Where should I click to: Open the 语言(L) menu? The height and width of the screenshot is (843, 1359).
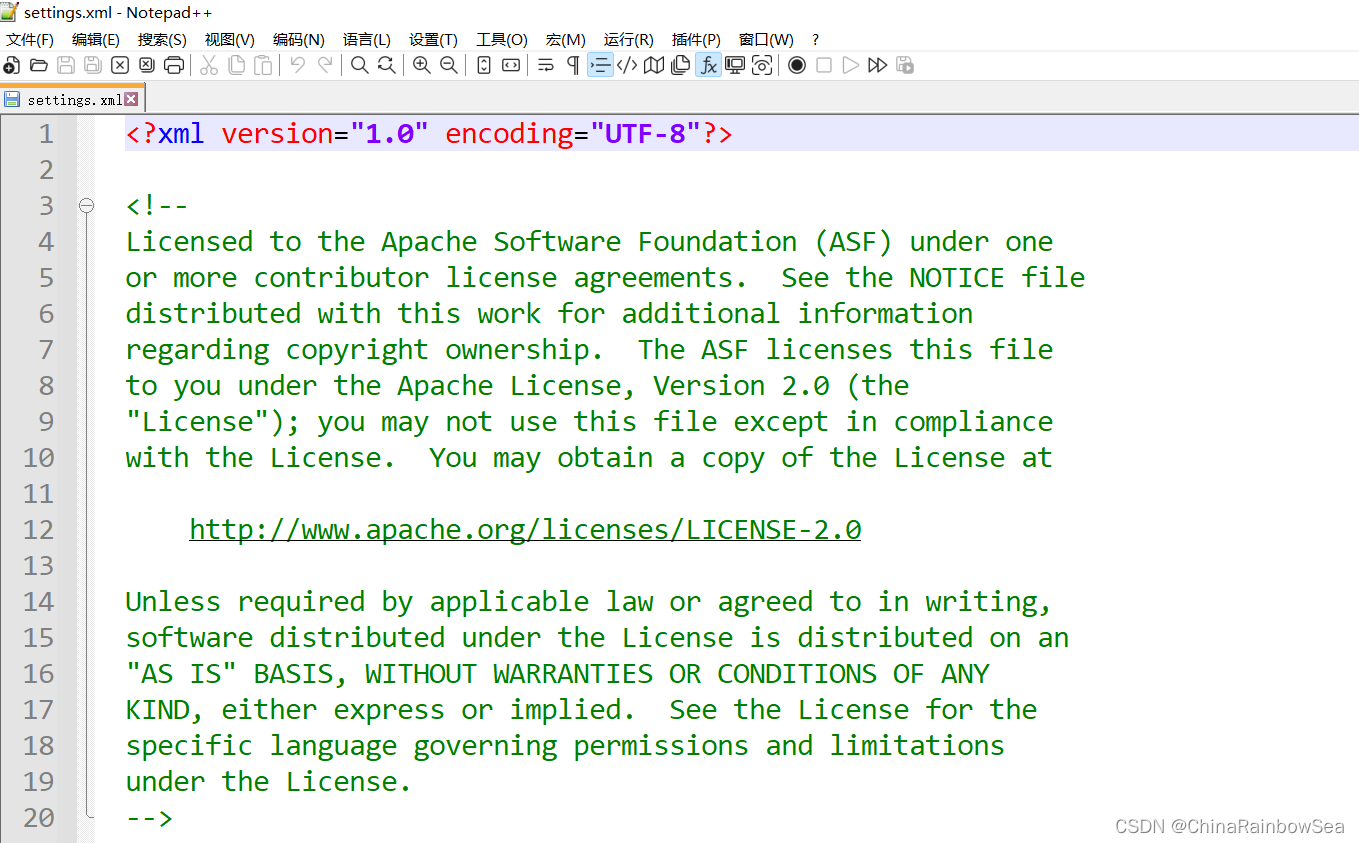[x=367, y=40]
